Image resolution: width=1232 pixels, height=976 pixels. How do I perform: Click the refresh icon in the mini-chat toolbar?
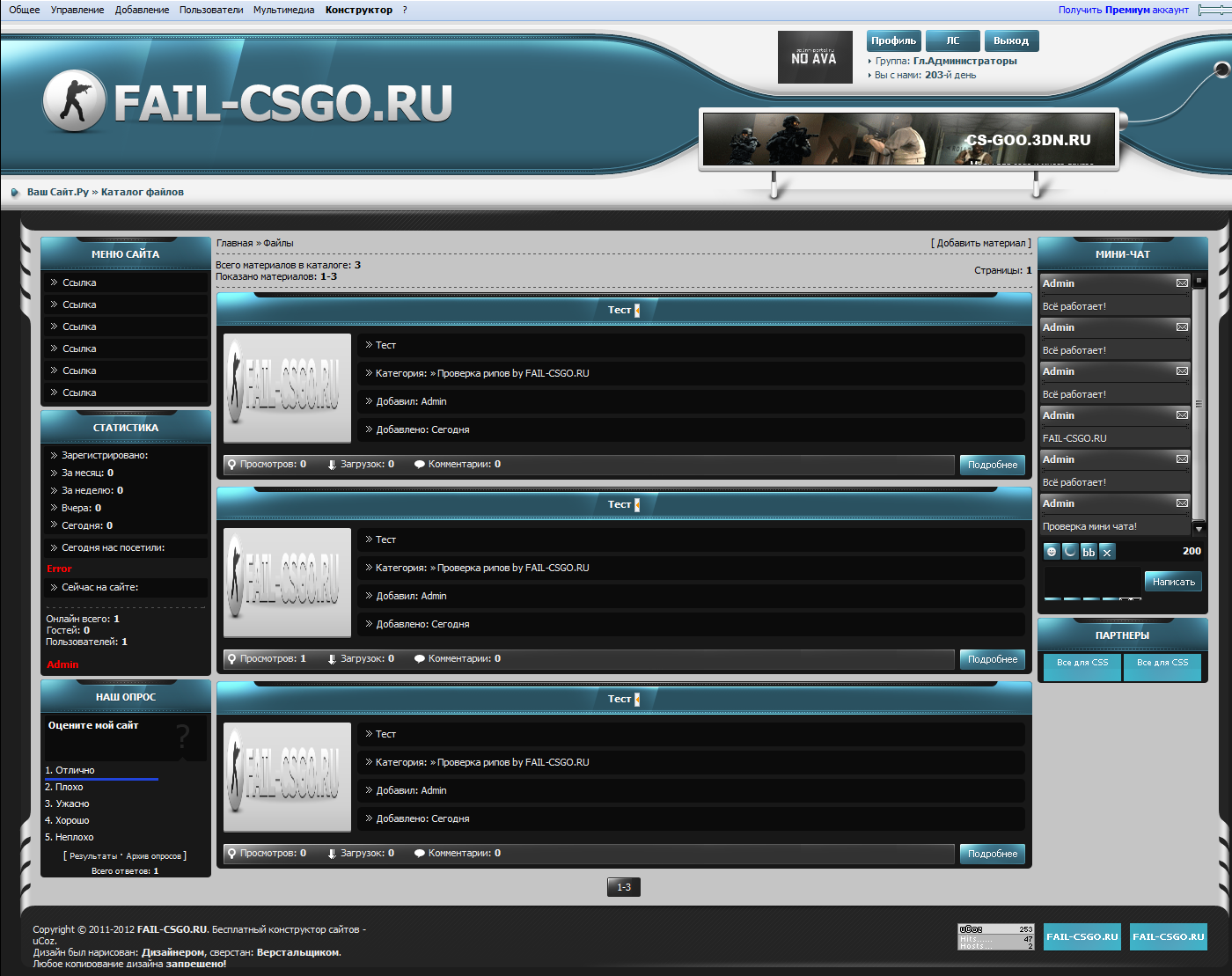(1070, 552)
